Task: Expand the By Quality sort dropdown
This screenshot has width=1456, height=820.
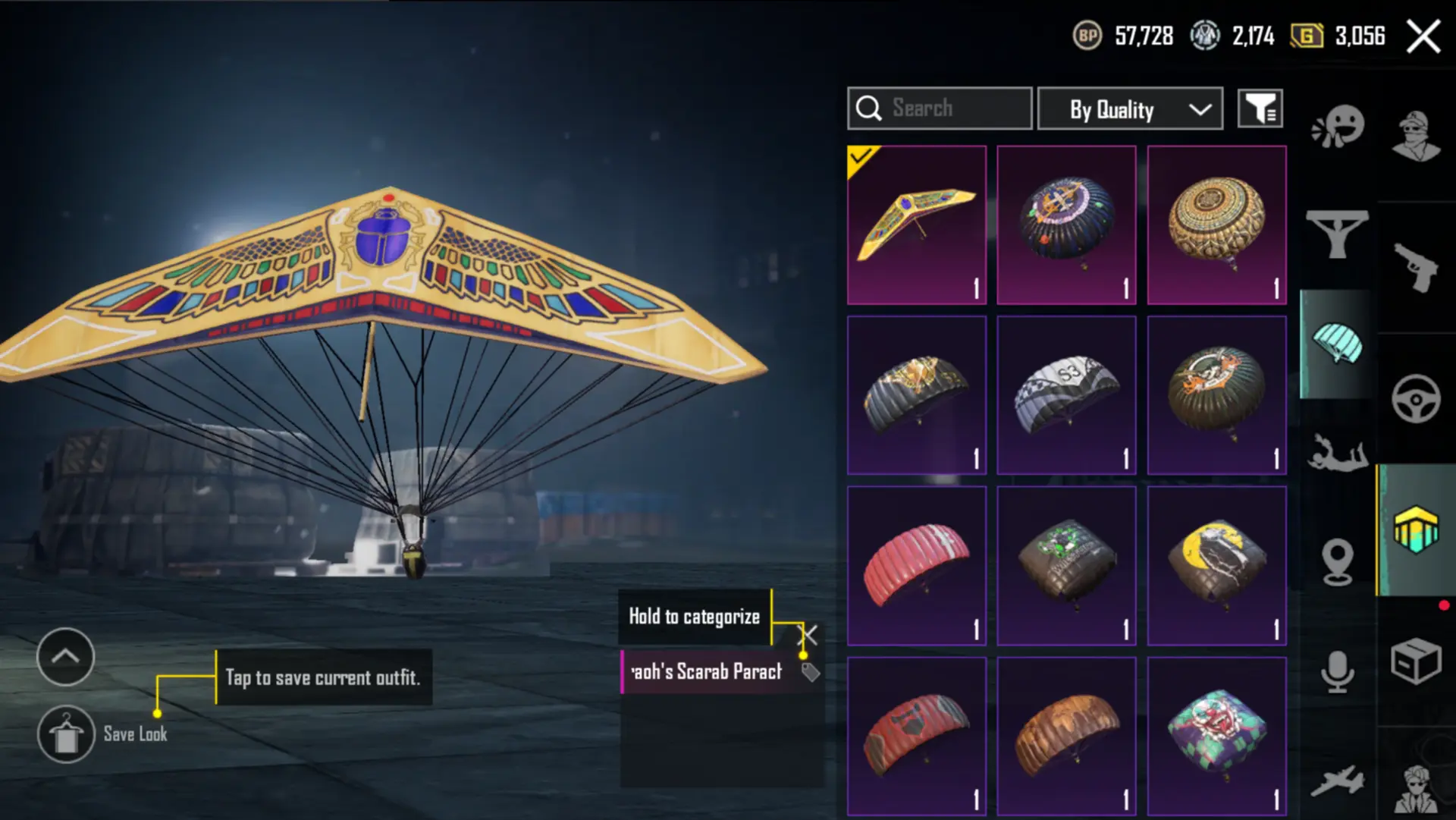Action: [1130, 108]
